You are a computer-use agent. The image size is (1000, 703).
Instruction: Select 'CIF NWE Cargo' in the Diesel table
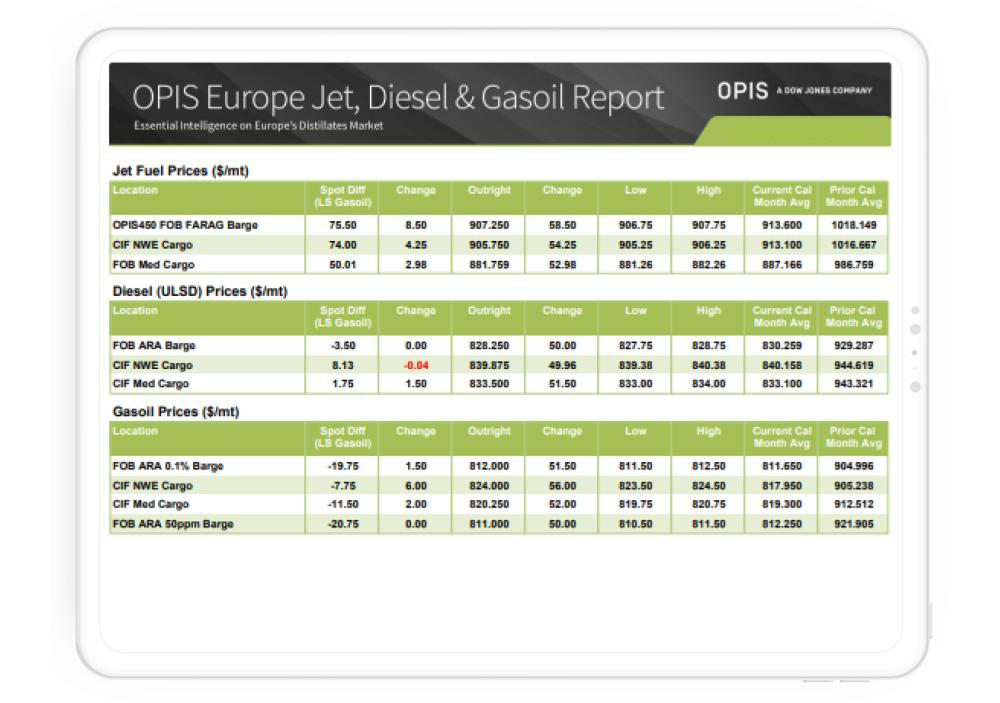point(152,366)
